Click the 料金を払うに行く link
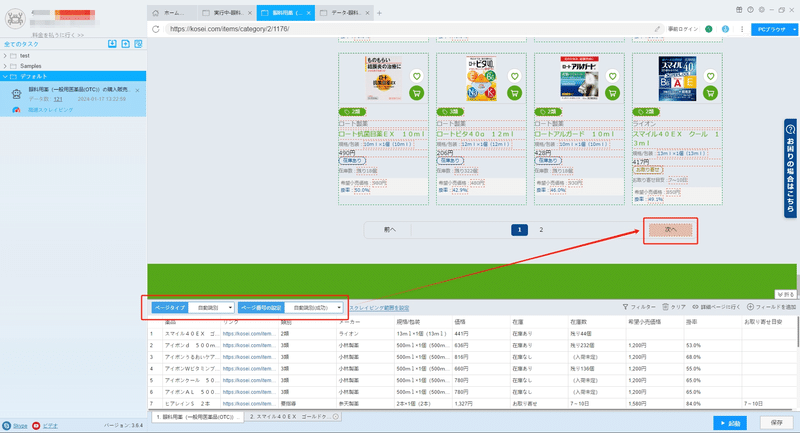The height and width of the screenshot is (433, 800). tap(58, 35)
